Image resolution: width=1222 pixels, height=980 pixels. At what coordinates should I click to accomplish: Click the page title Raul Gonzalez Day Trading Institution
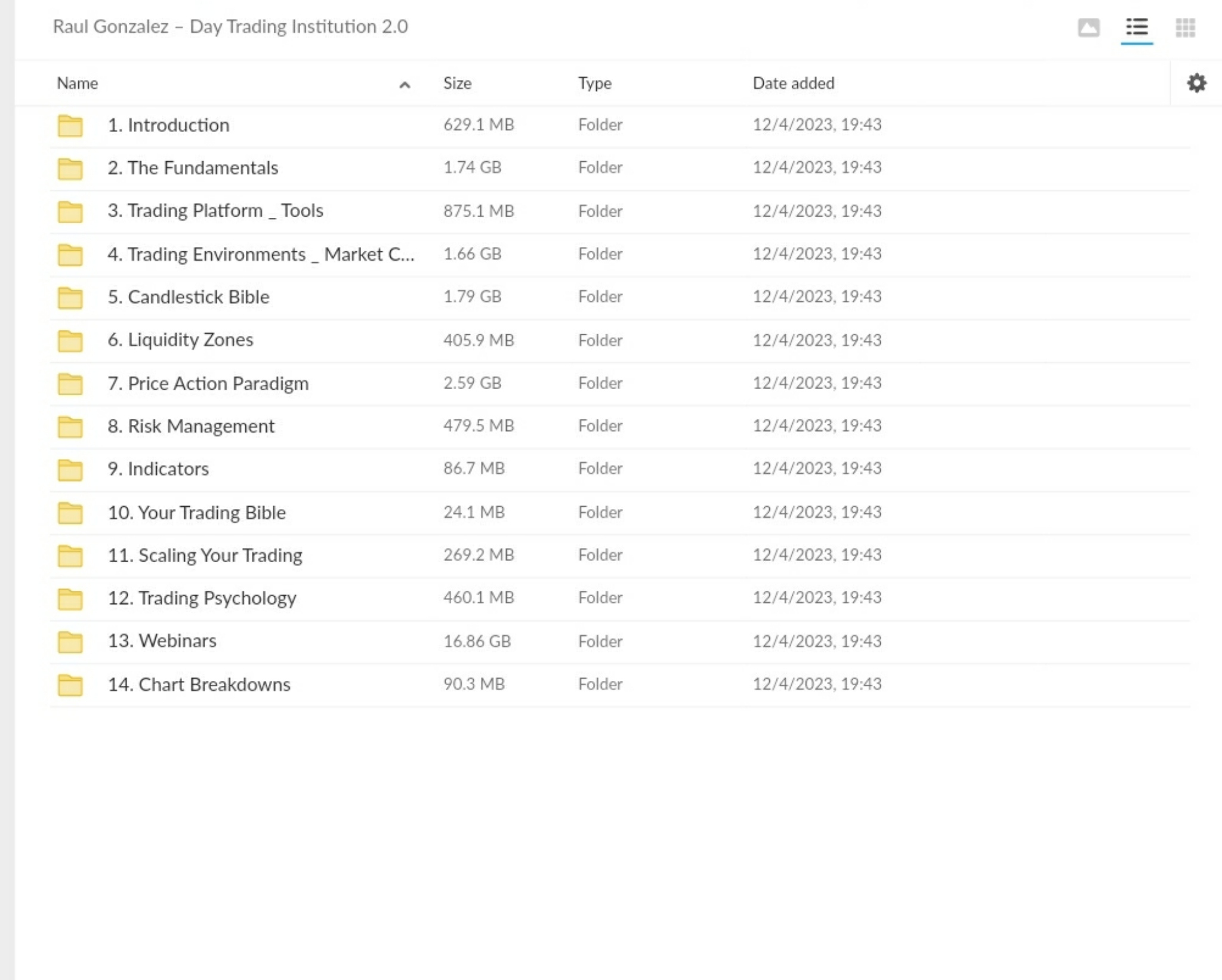(230, 26)
